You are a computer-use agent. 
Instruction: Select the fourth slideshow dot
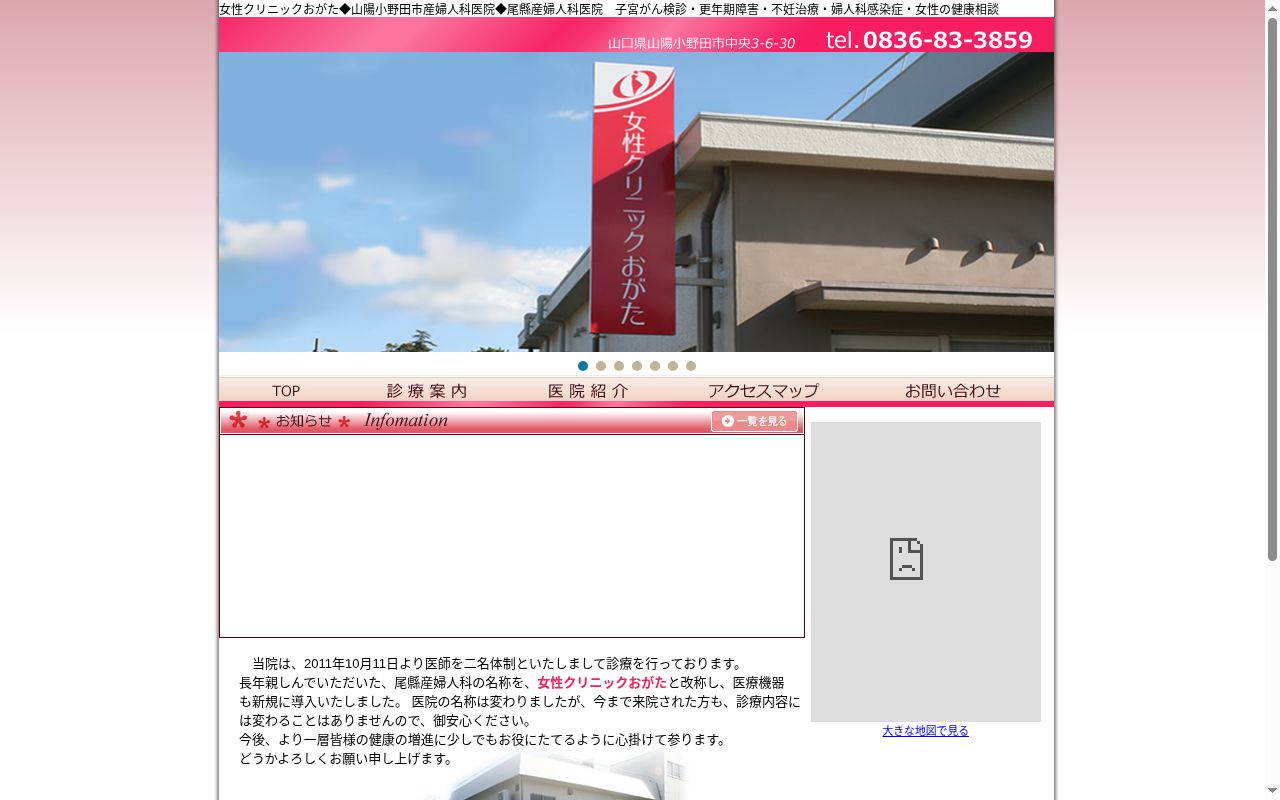coord(637,366)
